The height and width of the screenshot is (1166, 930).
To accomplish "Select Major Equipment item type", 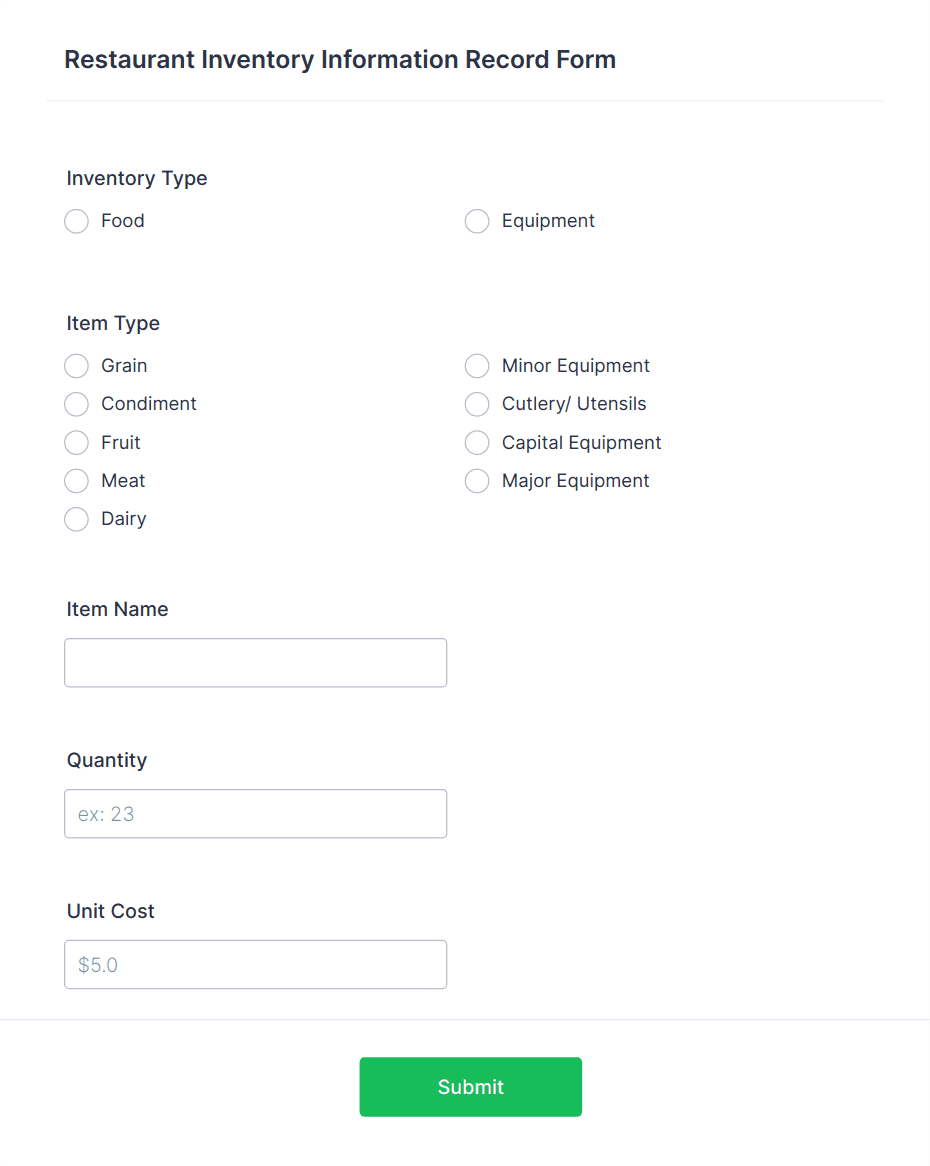I will [477, 481].
